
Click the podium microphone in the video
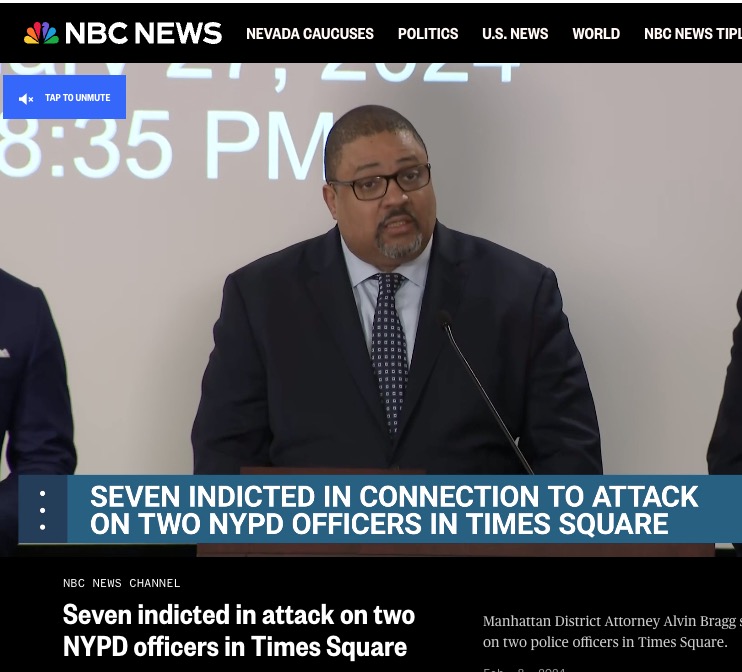coord(485,392)
